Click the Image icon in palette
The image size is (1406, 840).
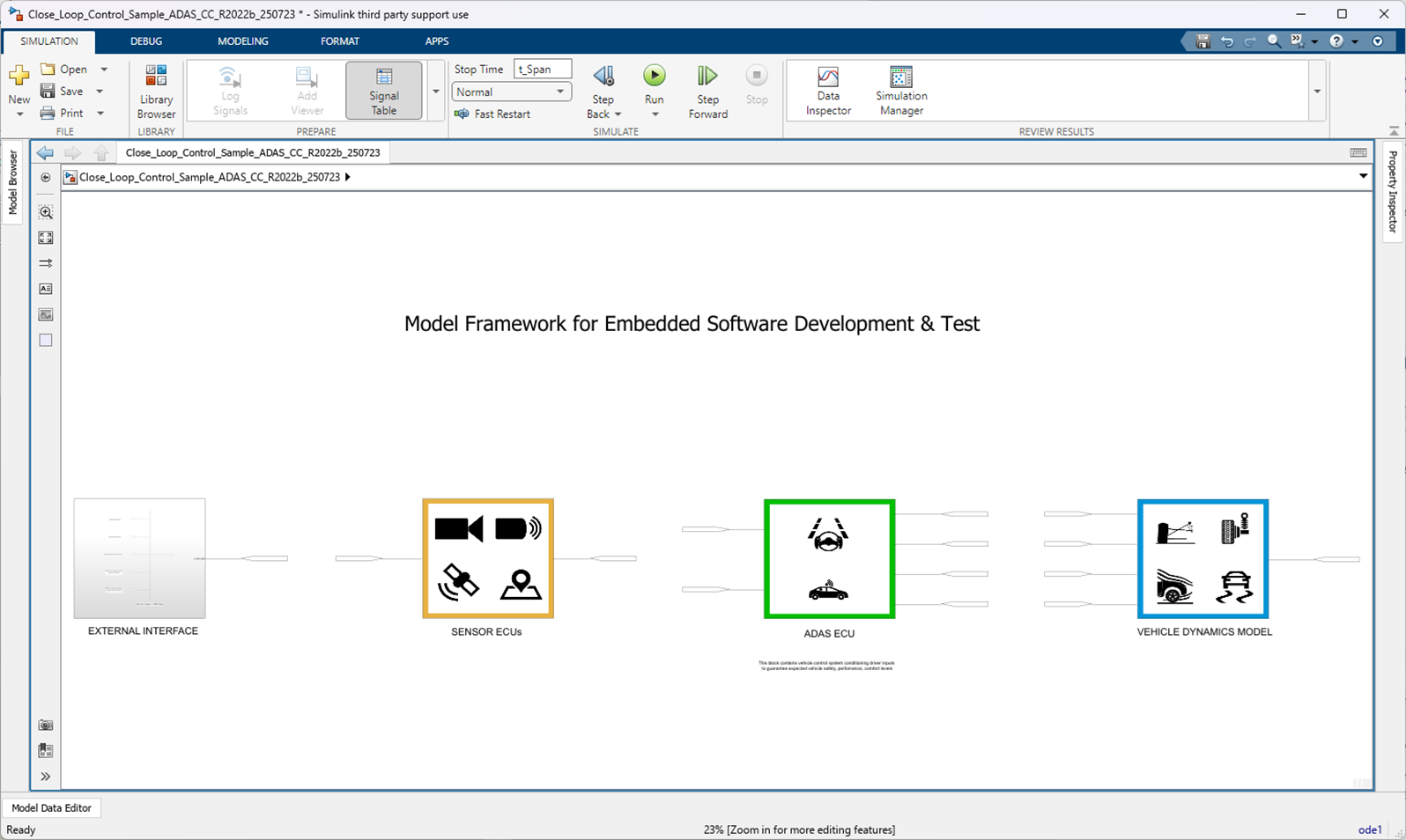46,314
